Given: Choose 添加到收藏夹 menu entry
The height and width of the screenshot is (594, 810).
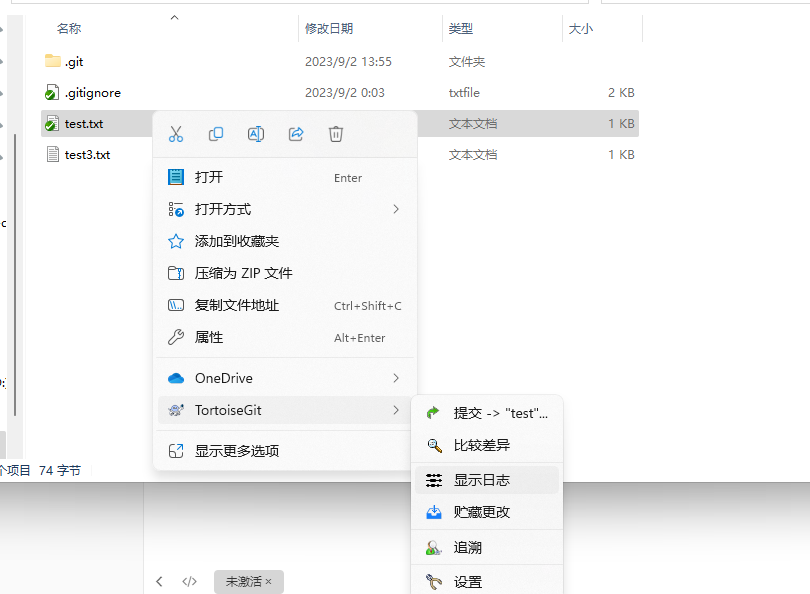Looking at the screenshot, I should (285, 241).
